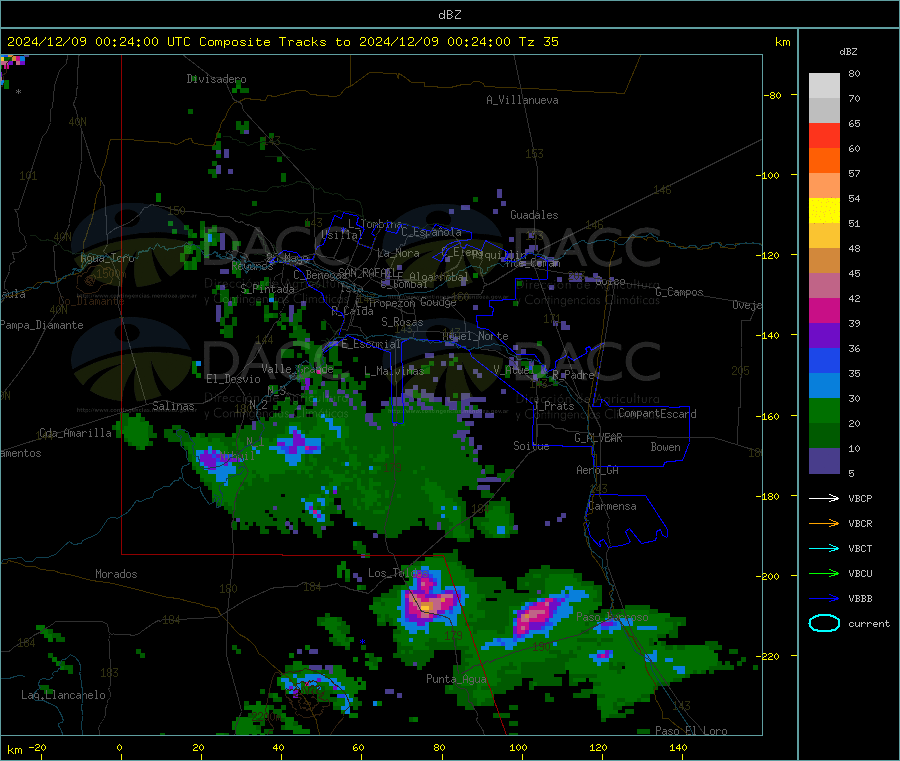Select the red swatch in dBZ scale
This screenshot has height=761, width=900.
824,135
